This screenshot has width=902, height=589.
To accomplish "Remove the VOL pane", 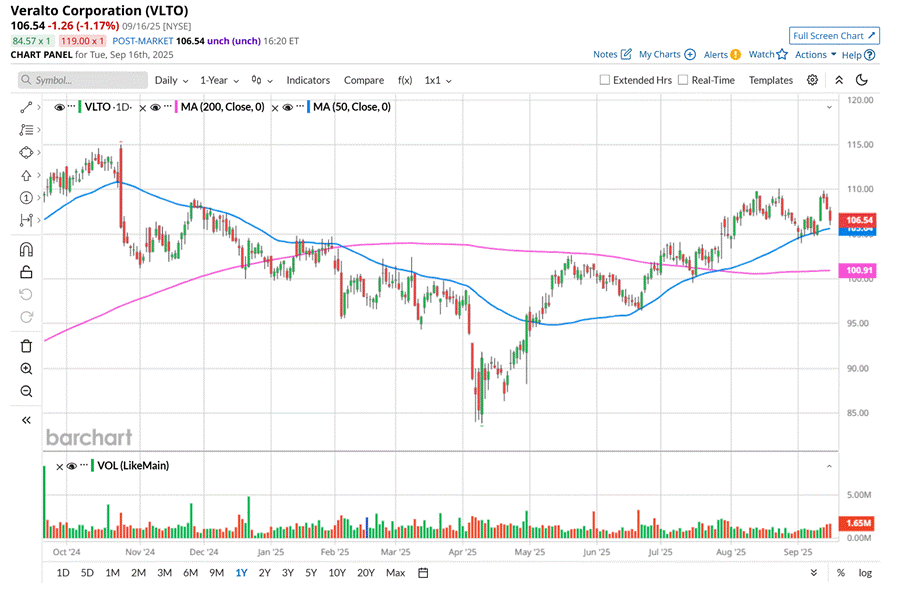I will click(x=59, y=467).
